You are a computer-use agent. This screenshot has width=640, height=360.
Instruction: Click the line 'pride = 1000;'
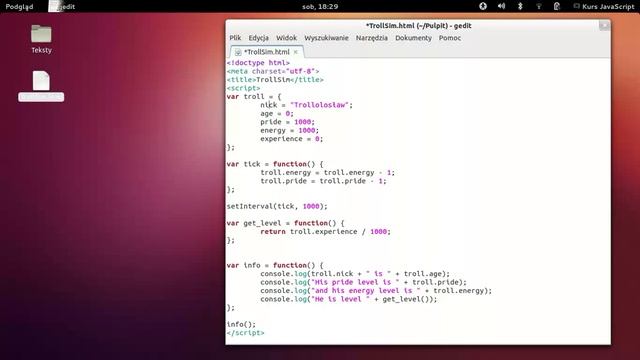[287, 122]
